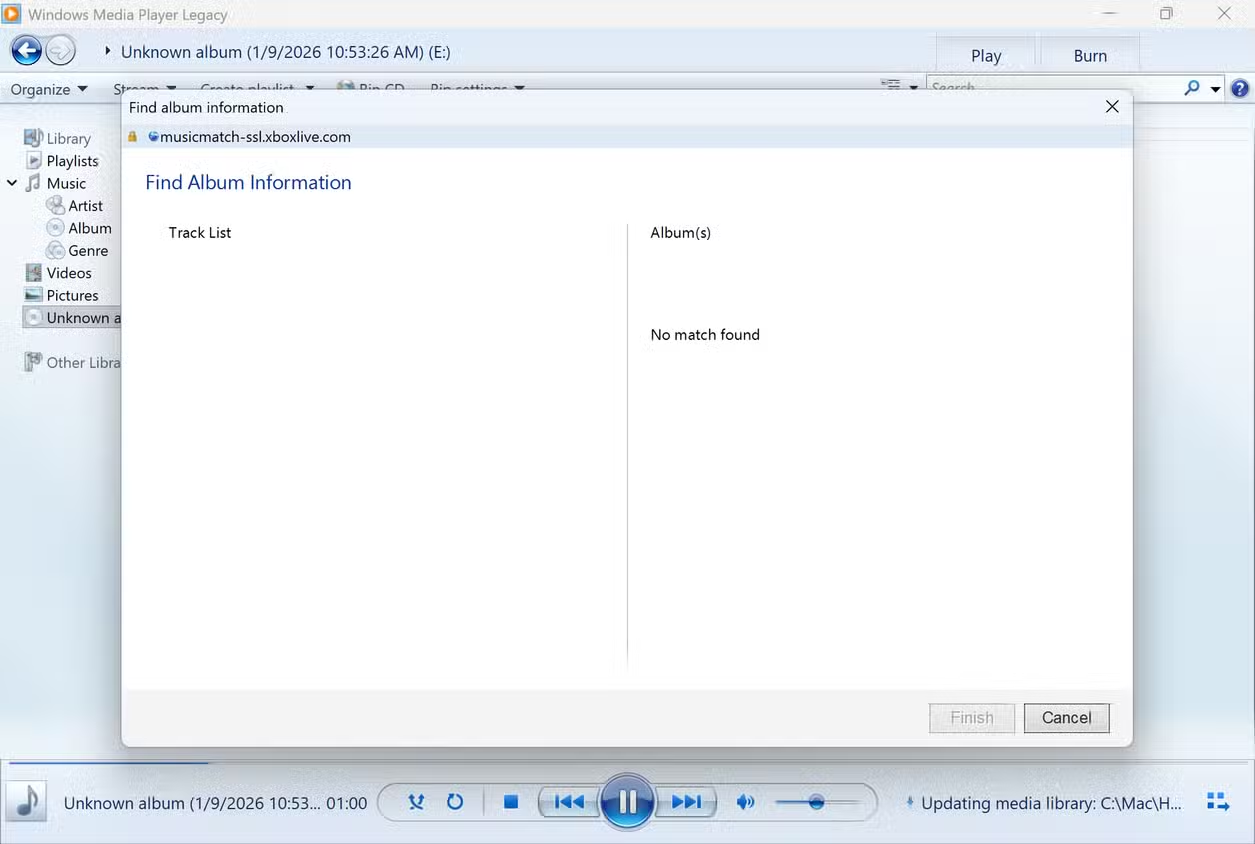1255x844 pixels.
Task: Dismiss dialog with the Cancel button
Action: tap(1066, 717)
